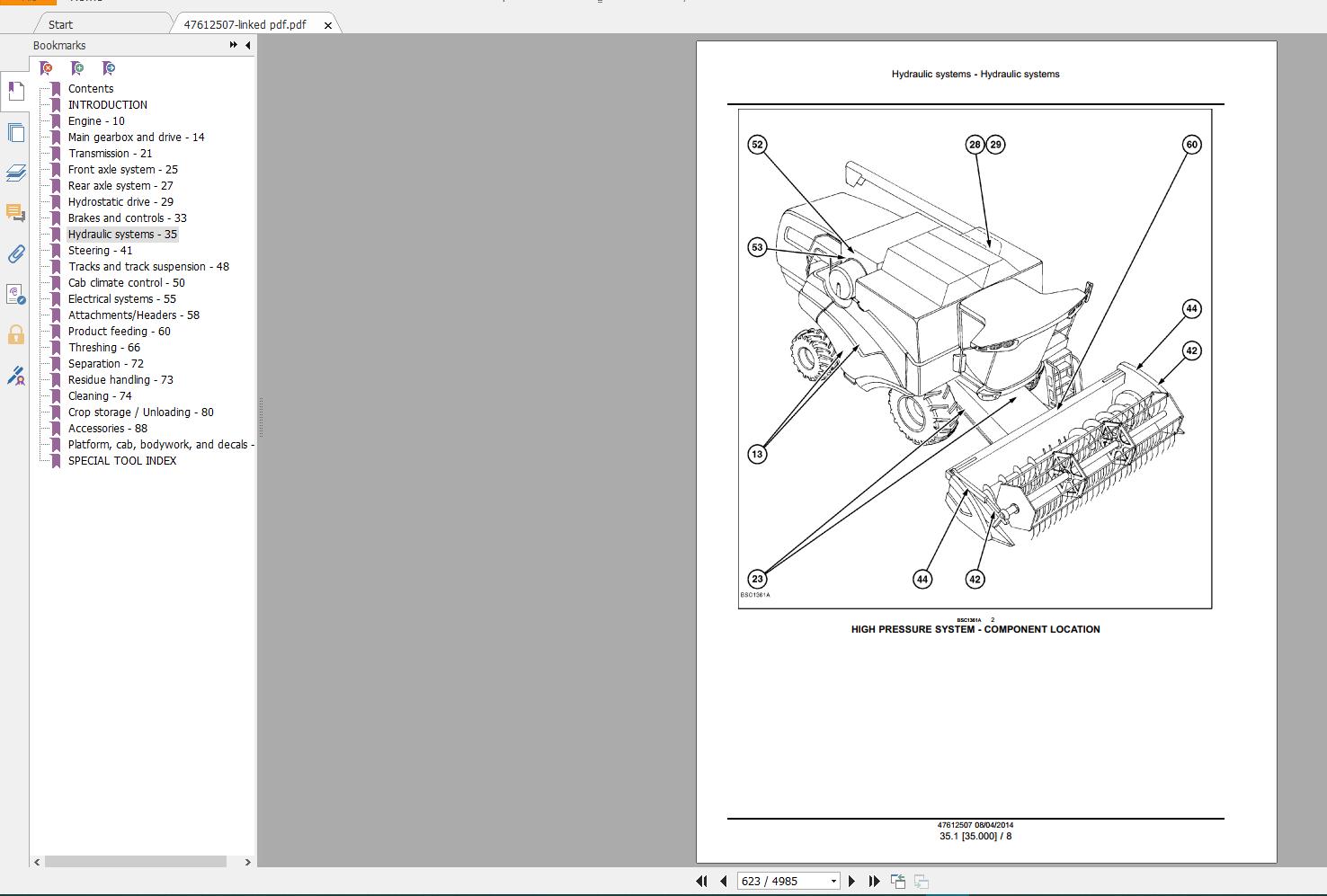This screenshot has width=1327, height=896.
Task: Click the bookmarks horizontal scrollbar thumb
Action: pos(136,861)
